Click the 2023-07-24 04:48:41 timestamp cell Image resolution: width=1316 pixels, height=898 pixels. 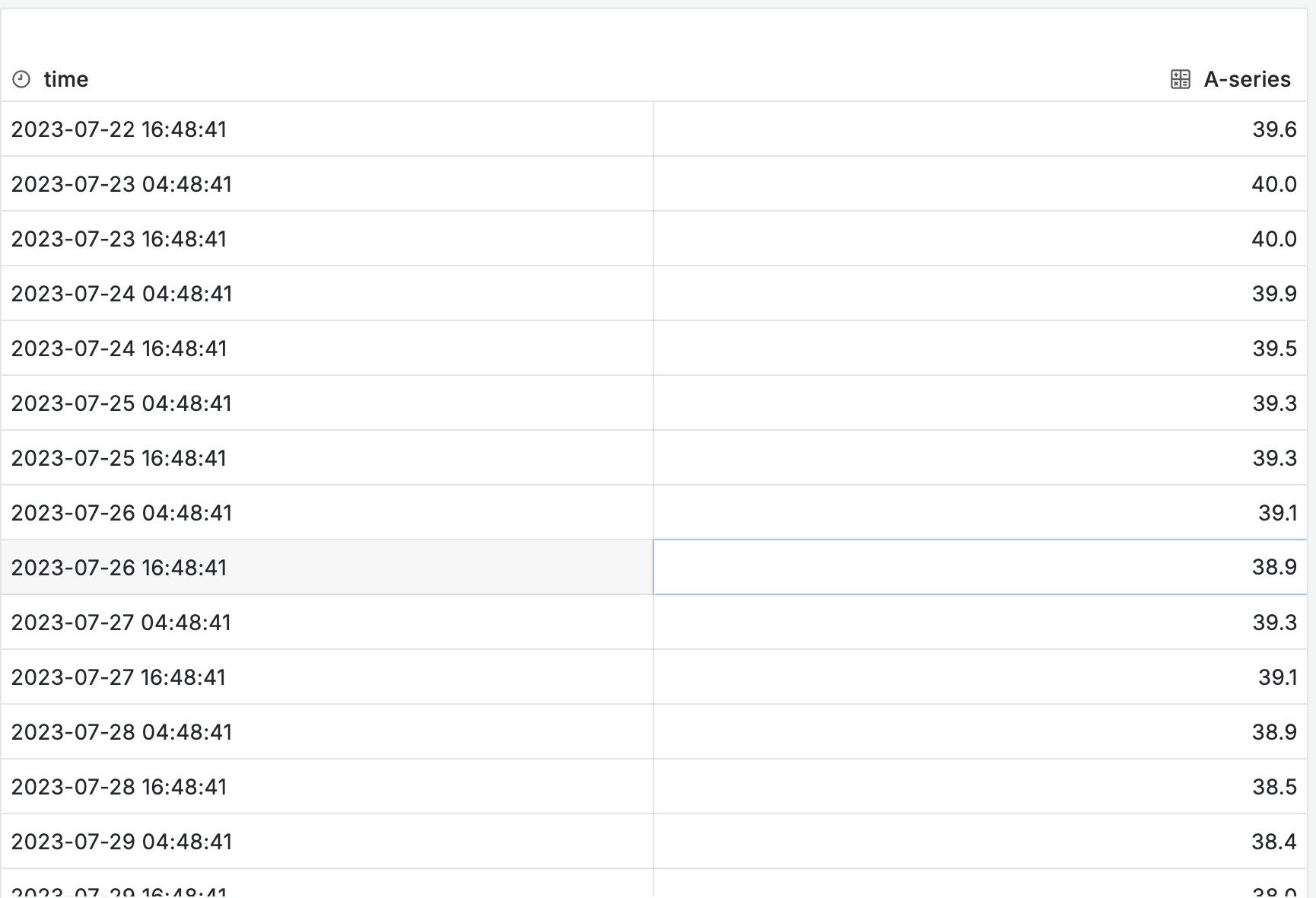coord(122,294)
